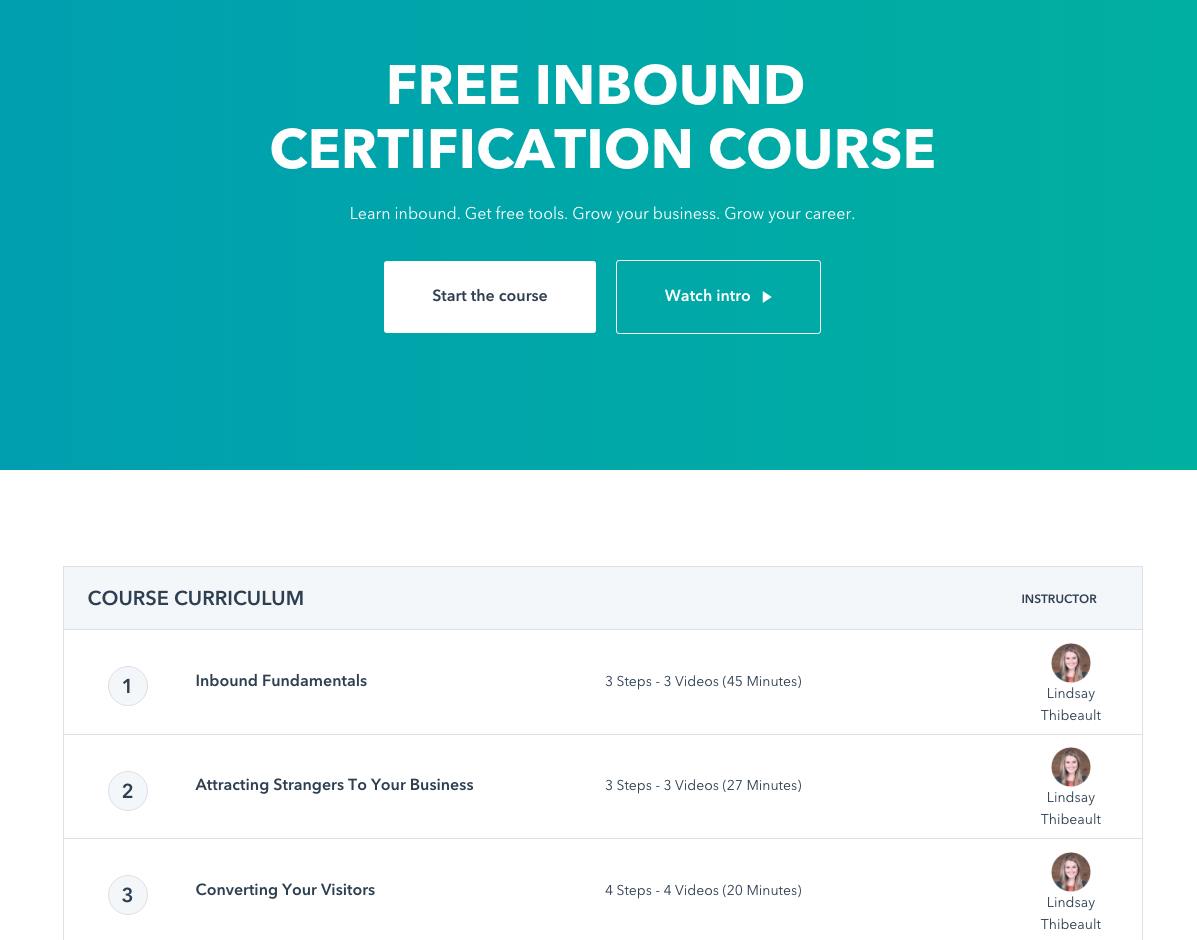
Task: Click '3 Steps - 3 Videos (45 Minutes)' text
Action: (703, 681)
